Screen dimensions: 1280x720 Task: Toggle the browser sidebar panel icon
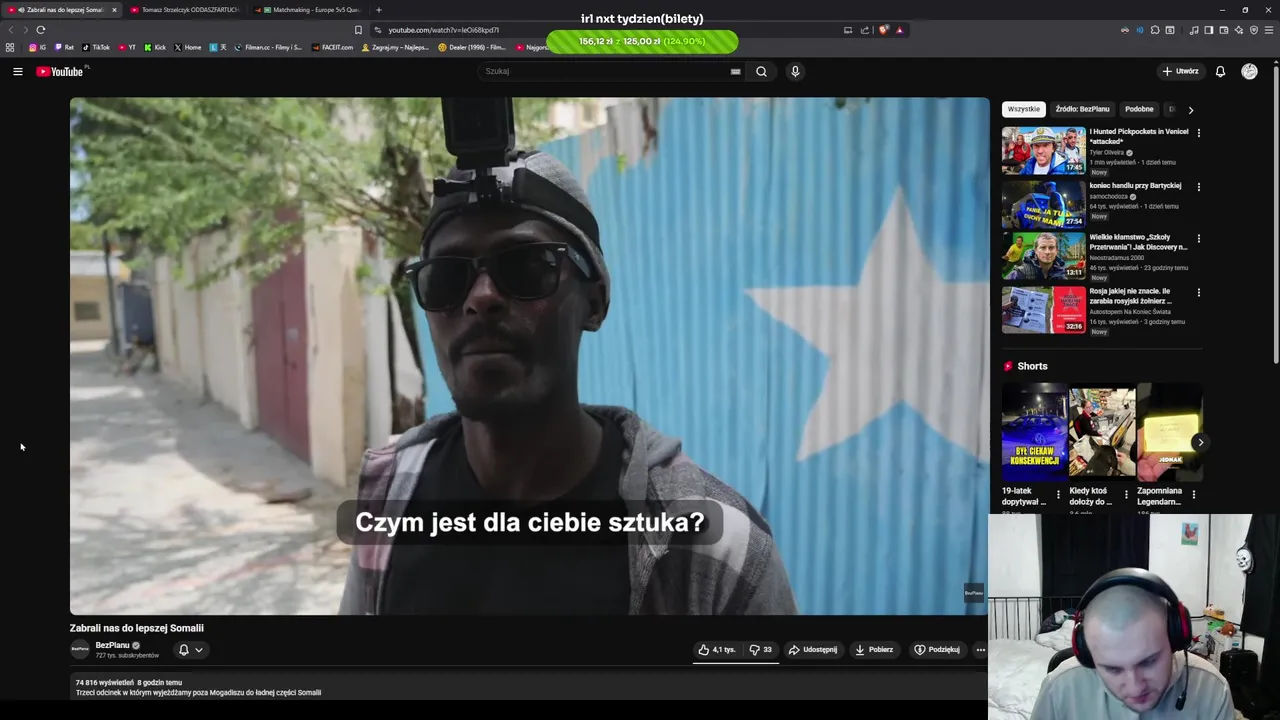[x=1209, y=30]
